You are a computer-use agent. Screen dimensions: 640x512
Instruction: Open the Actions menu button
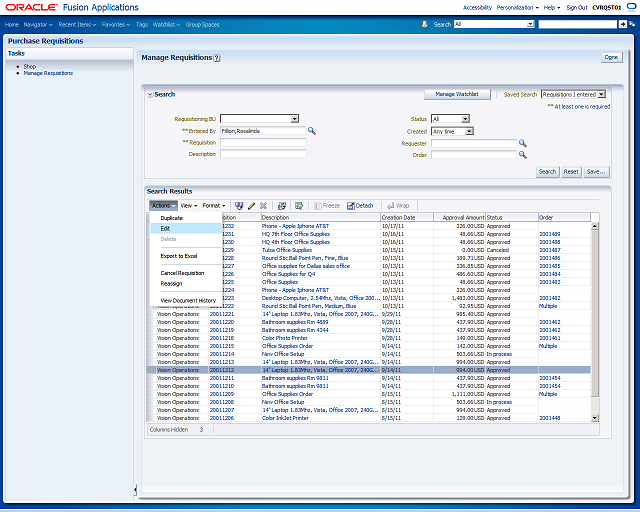[x=163, y=206]
